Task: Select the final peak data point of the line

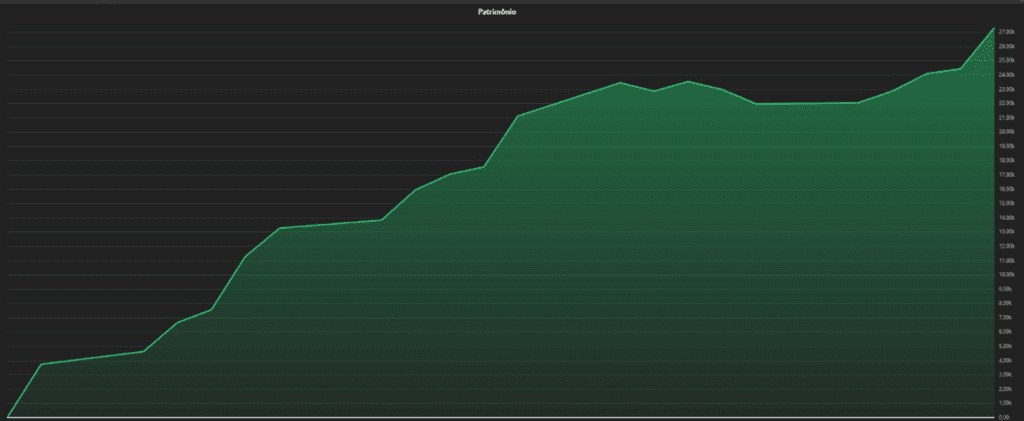Action: click(995, 27)
